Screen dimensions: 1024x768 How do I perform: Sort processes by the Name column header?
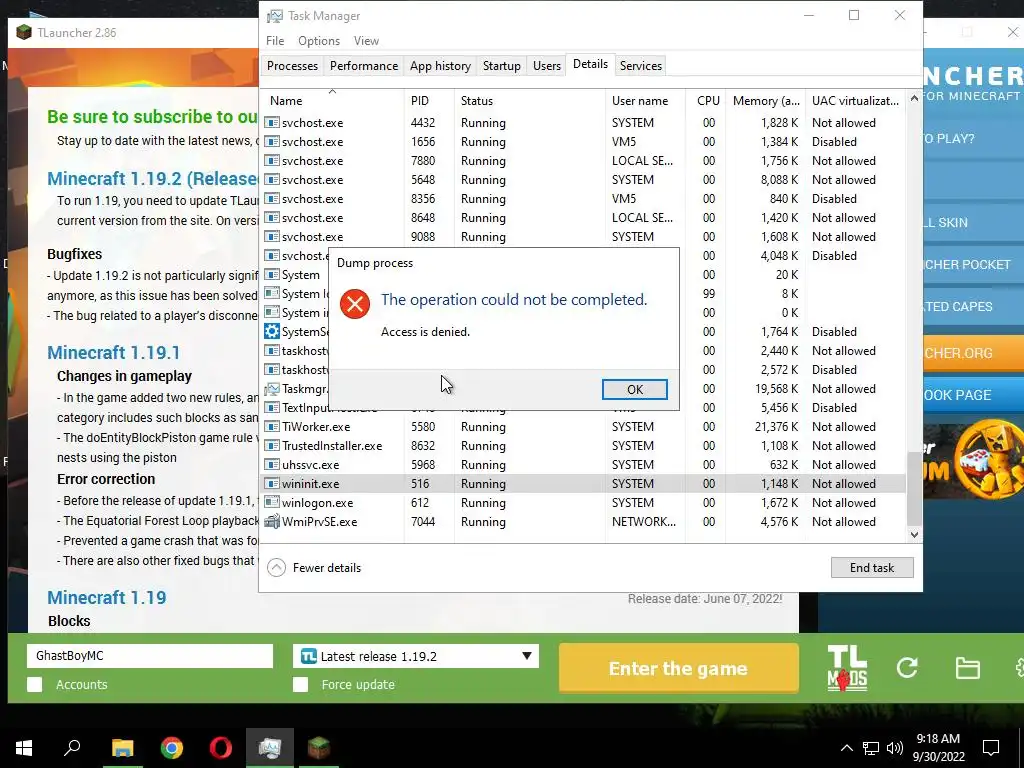coord(332,101)
